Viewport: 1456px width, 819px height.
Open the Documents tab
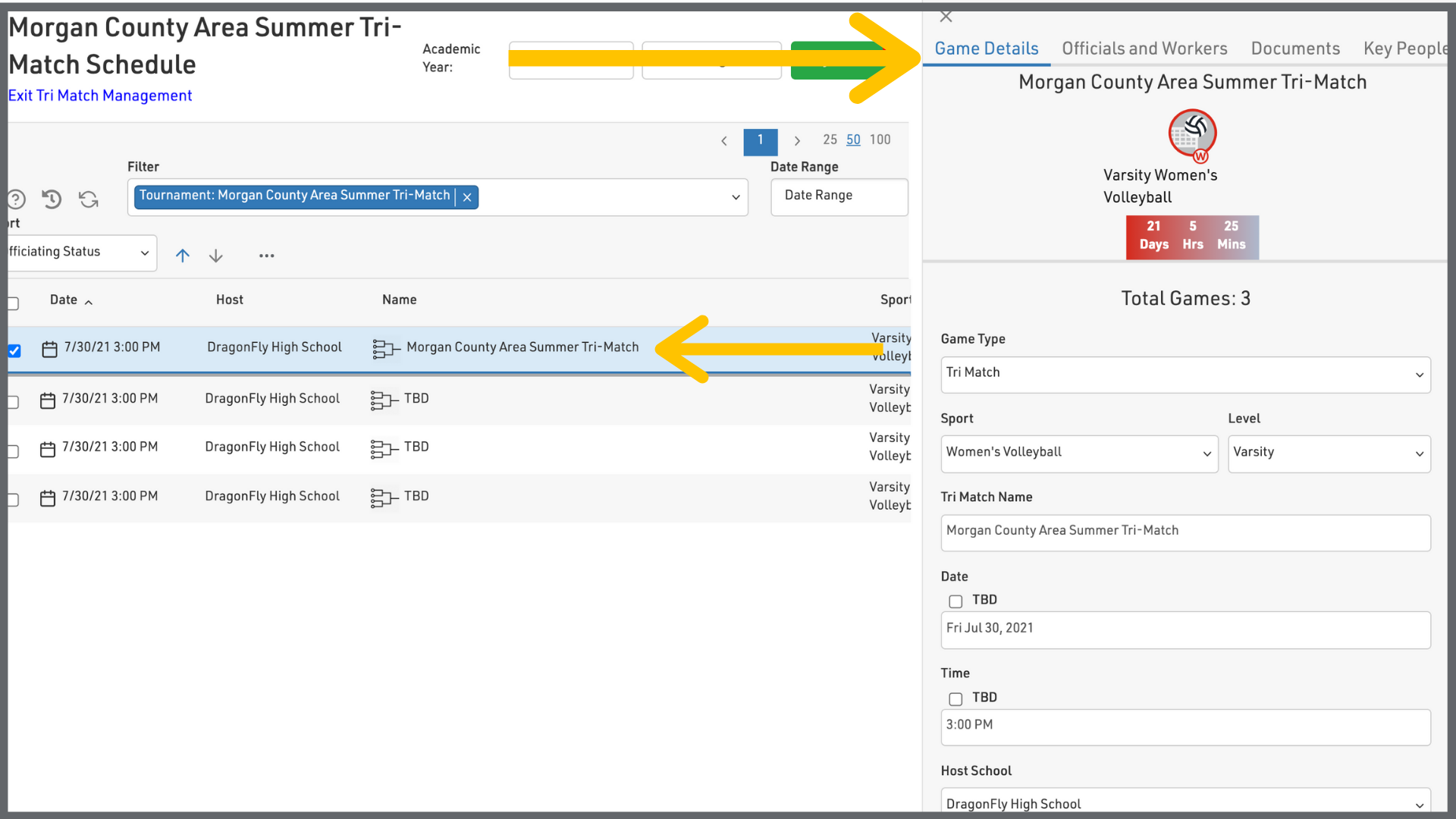click(1294, 49)
